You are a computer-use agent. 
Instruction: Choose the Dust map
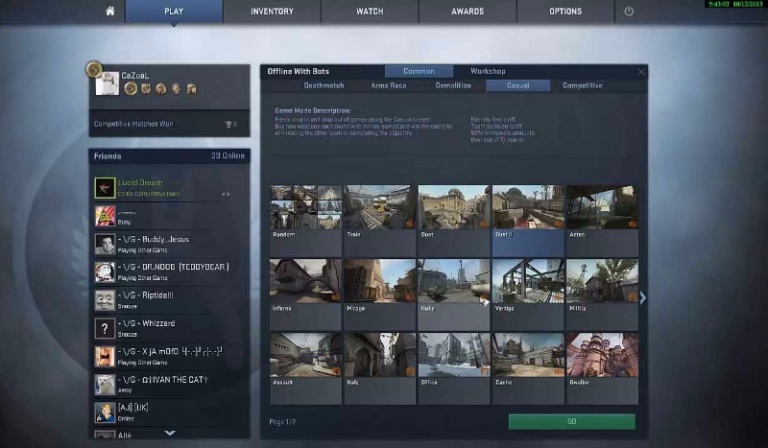(x=454, y=220)
